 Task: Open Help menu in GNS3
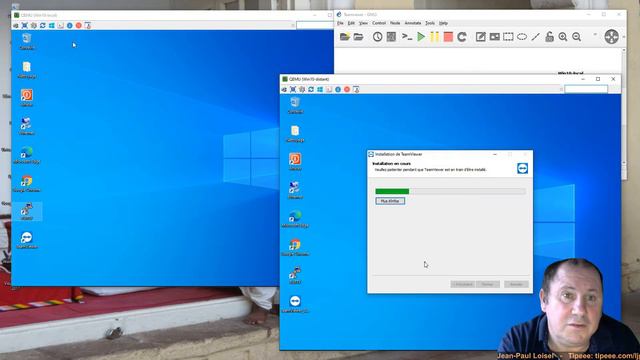pos(443,23)
